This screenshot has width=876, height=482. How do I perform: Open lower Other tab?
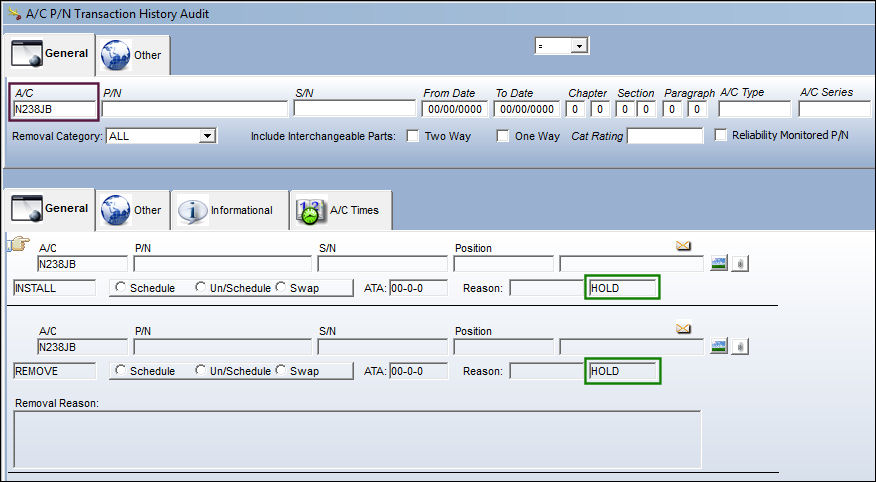click(132, 210)
